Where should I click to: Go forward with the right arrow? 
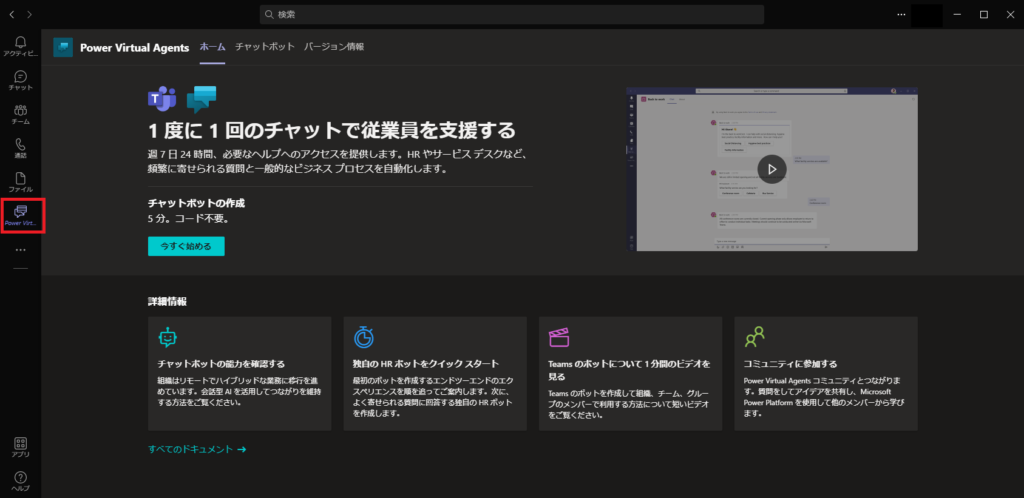(x=29, y=14)
